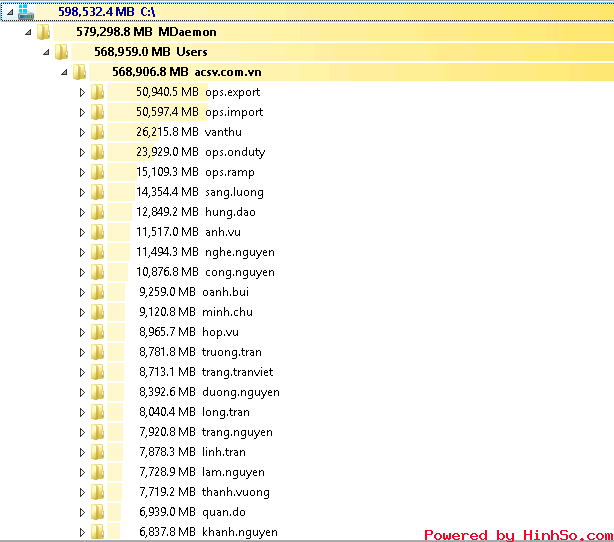
Task: Expand the khanh.nguyen folder
Action: 82,532
